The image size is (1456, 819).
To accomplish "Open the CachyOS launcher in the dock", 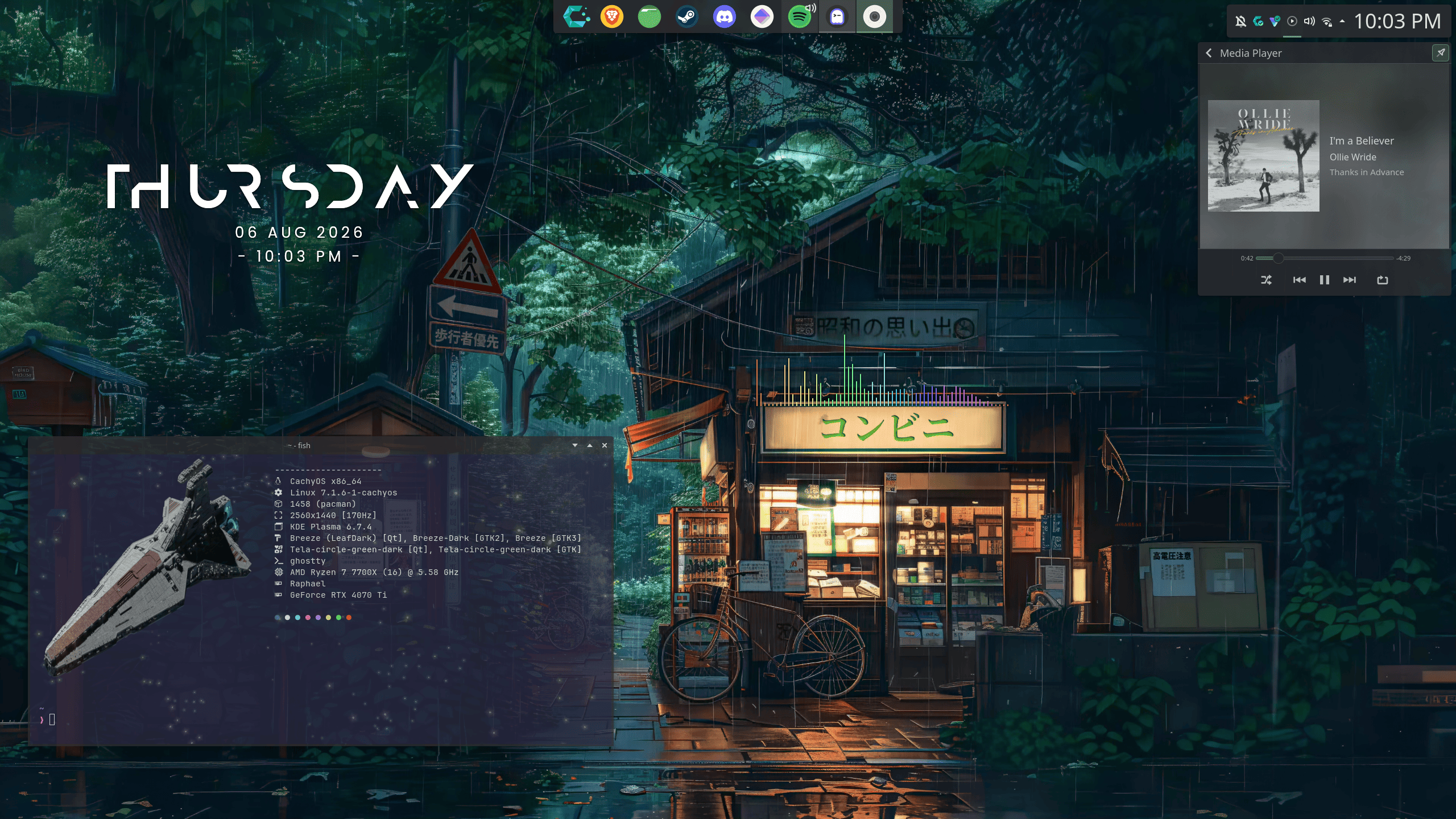I will pyautogui.click(x=575, y=16).
